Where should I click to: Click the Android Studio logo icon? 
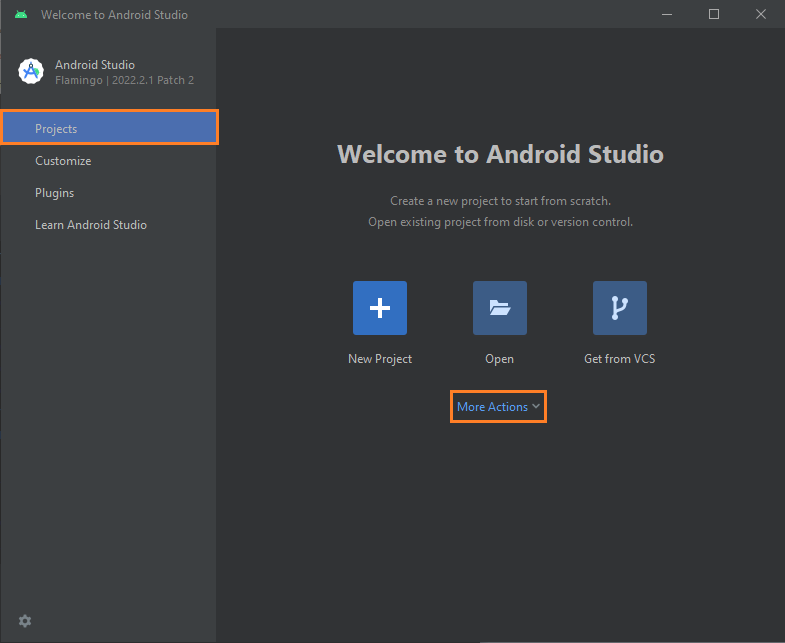pos(31,71)
